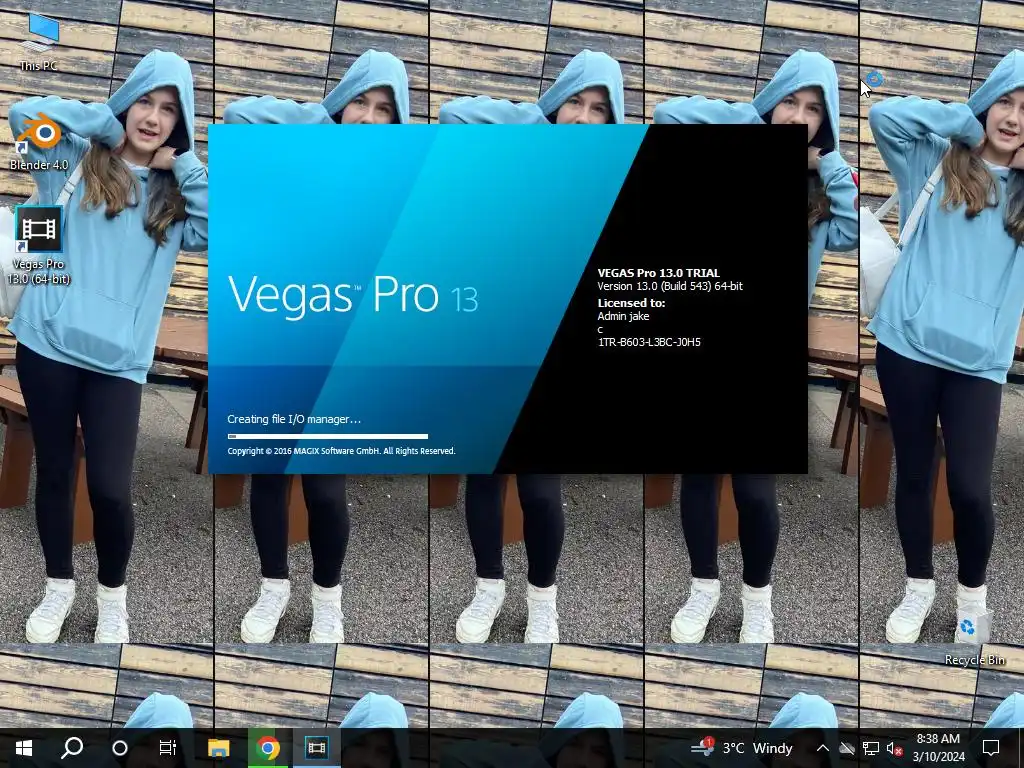Open Task View from the taskbar

pyautogui.click(x=168, y=748)
